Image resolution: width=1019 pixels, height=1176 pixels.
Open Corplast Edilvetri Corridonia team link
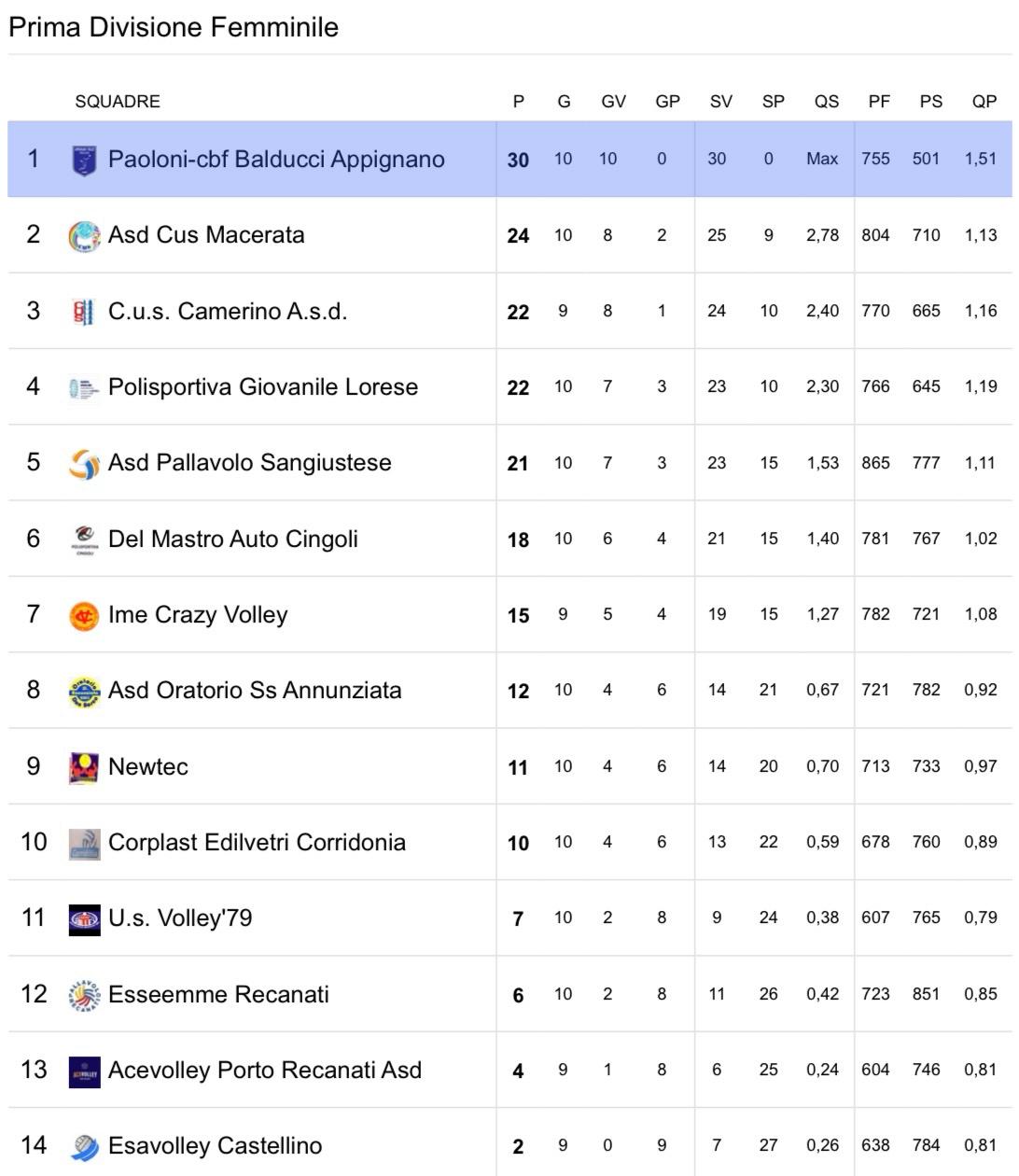tap(257, 843)
